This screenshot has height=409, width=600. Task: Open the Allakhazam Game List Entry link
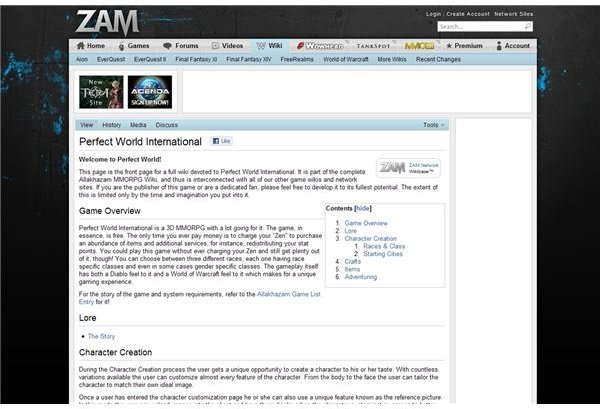tap(289, 294)
